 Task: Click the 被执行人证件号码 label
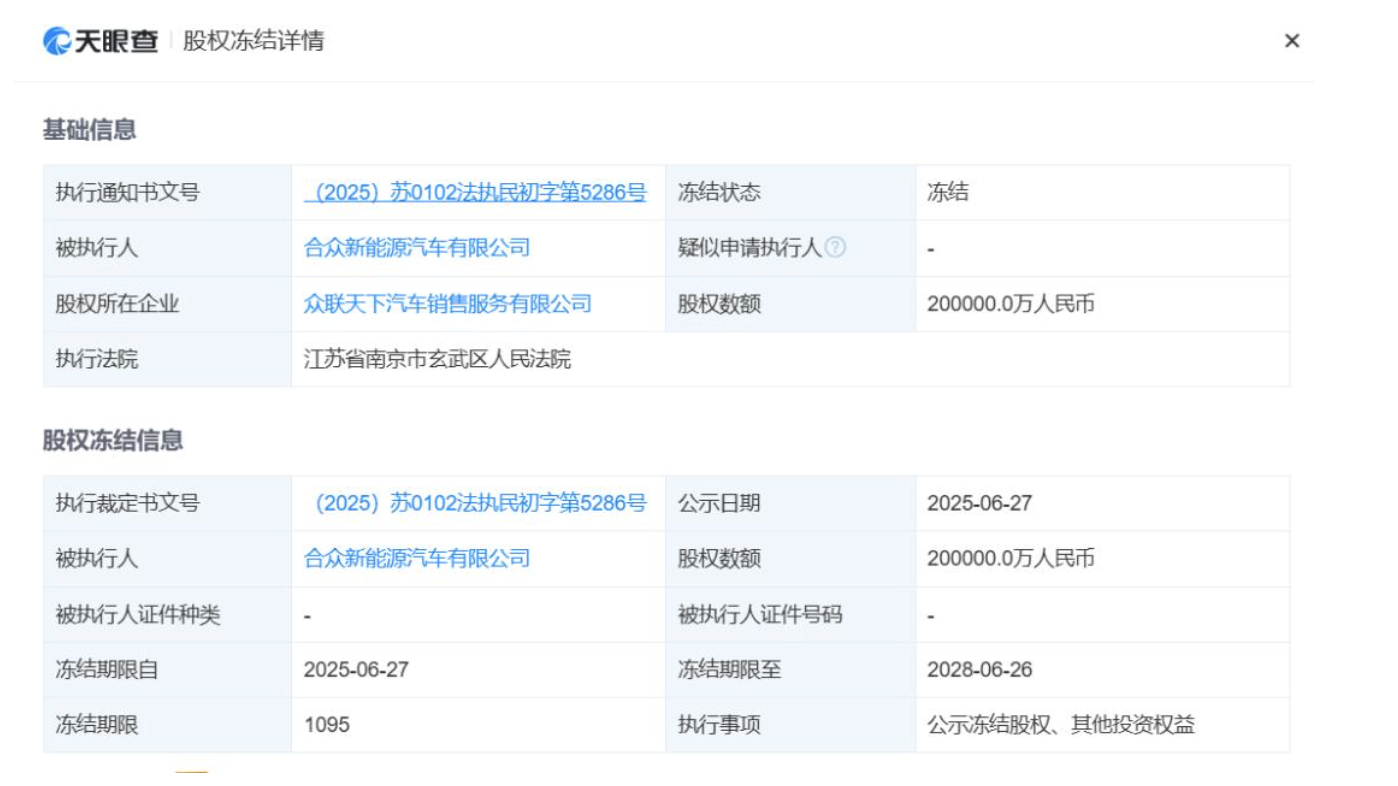[760, 614]
